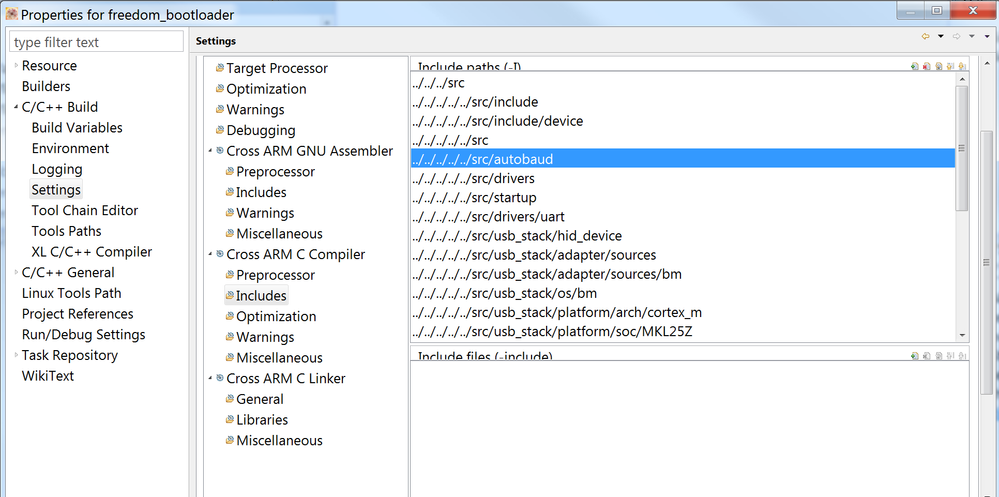Viewport: 999px width, 497px height.
Task: Open the WikiText page
Action: (48, 376)
